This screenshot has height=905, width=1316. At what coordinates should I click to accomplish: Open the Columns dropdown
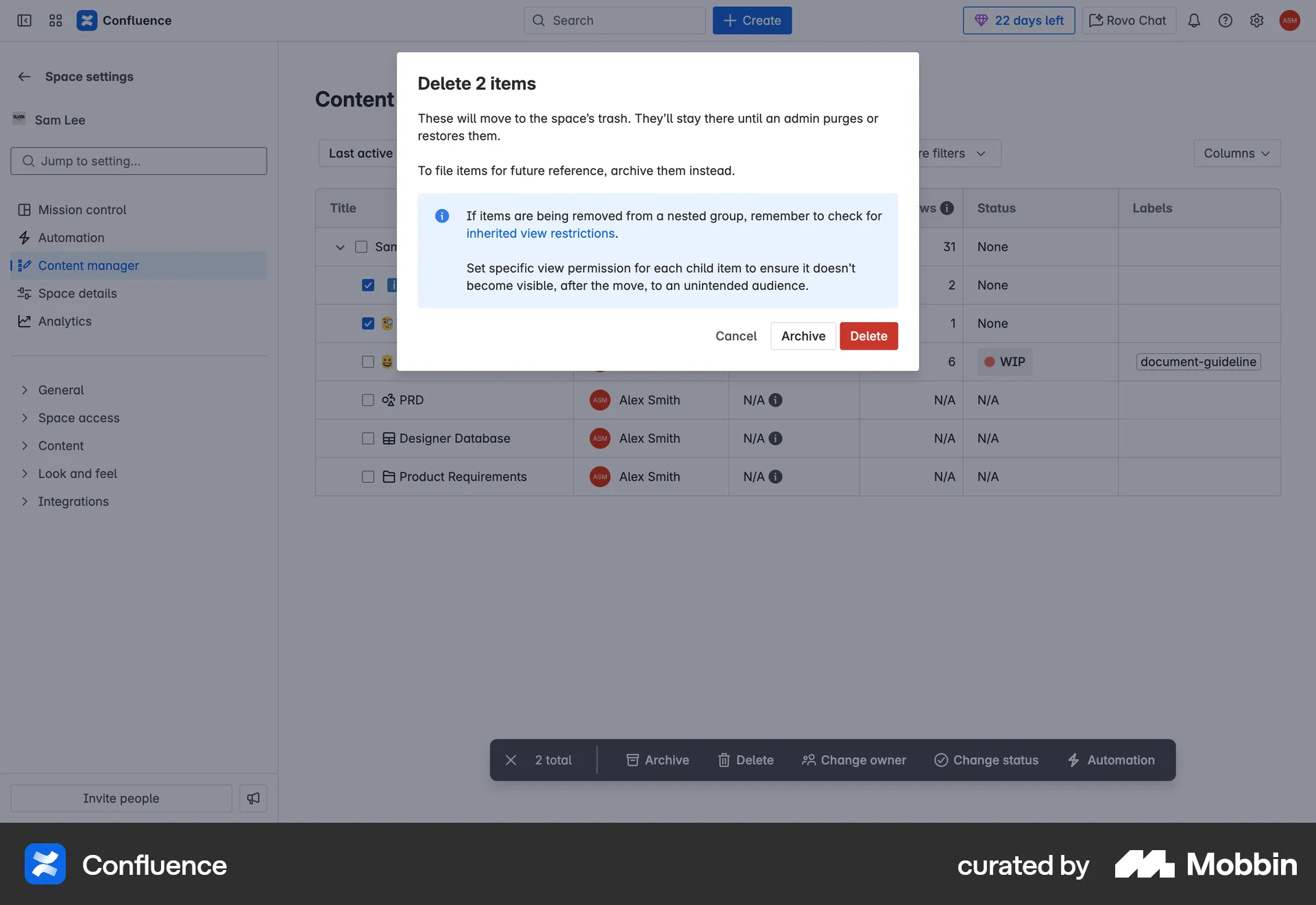[1236, 153]
